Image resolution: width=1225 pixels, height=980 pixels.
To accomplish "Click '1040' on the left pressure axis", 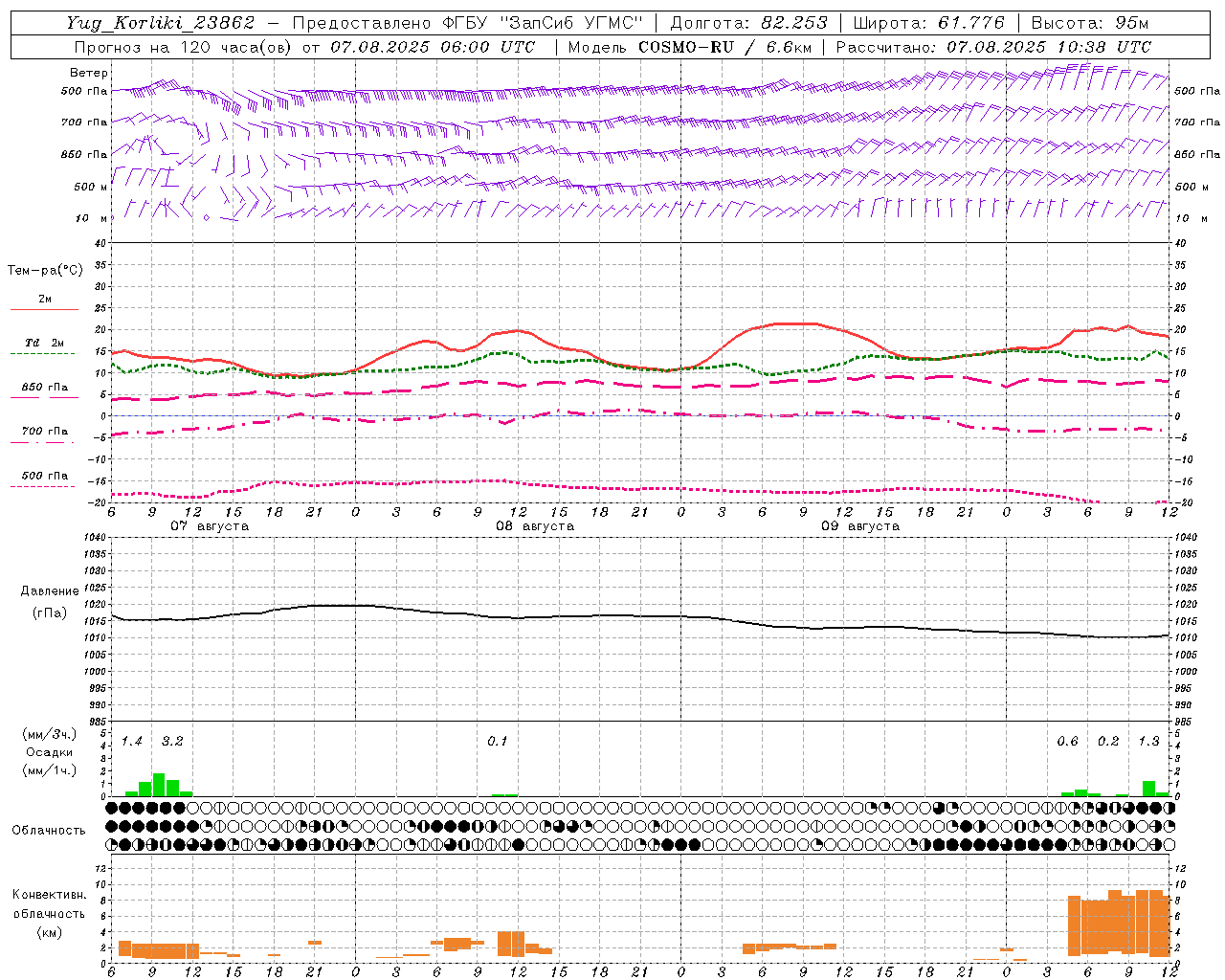I will pos(94,538).
